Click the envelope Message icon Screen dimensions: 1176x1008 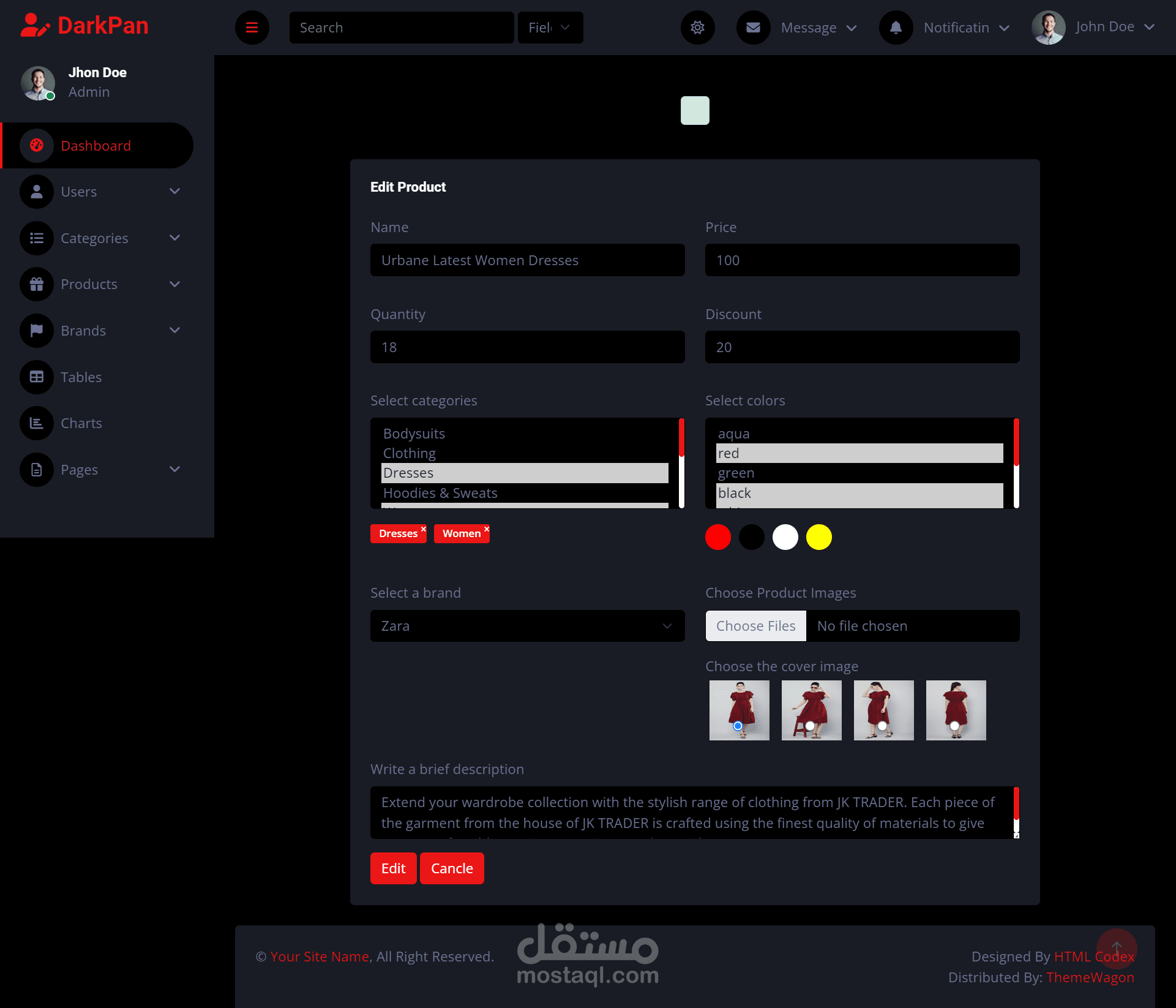(753, 28)
